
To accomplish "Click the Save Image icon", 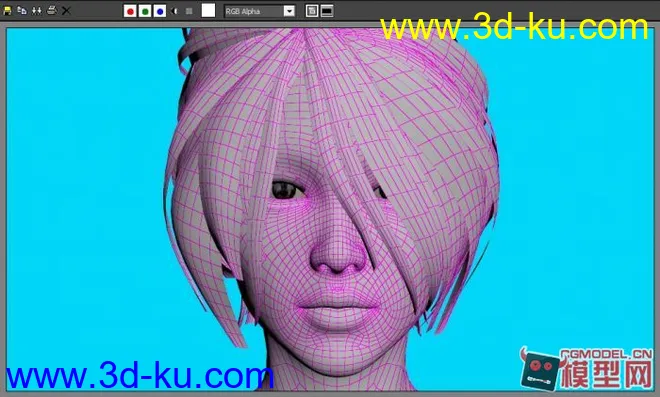I will point(7,11).
